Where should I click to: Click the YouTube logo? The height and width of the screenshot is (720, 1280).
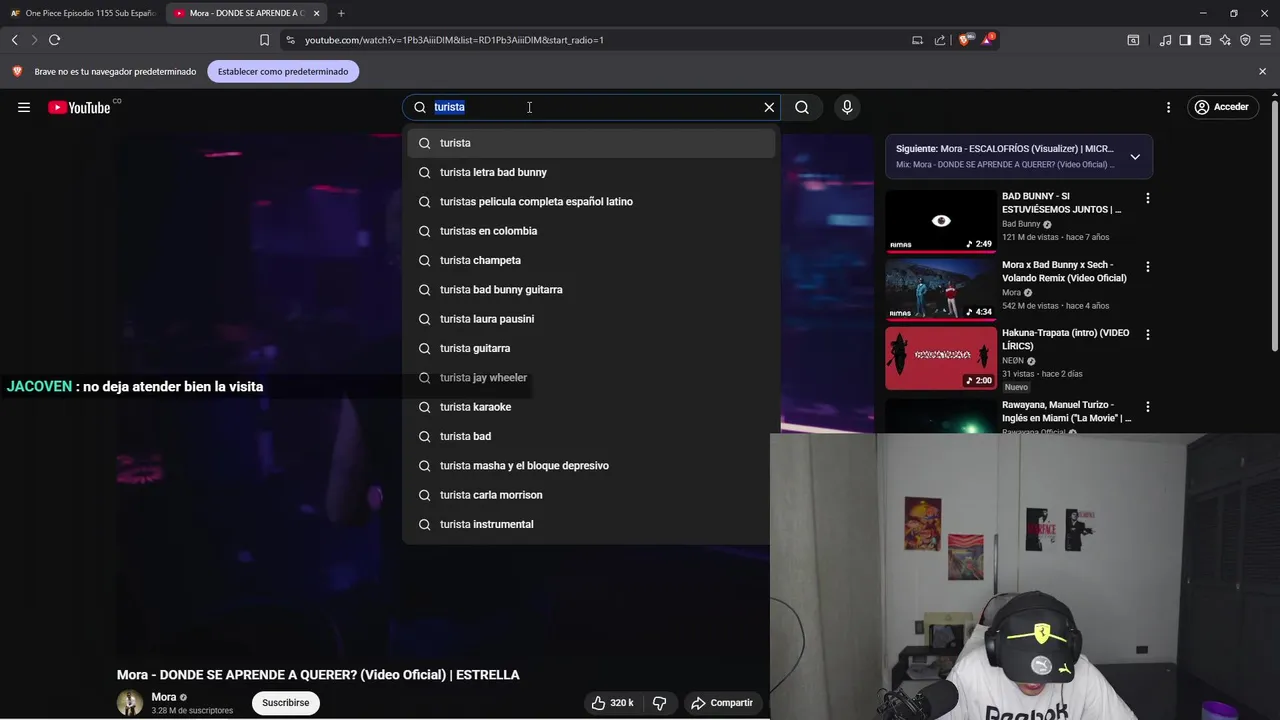79,107
